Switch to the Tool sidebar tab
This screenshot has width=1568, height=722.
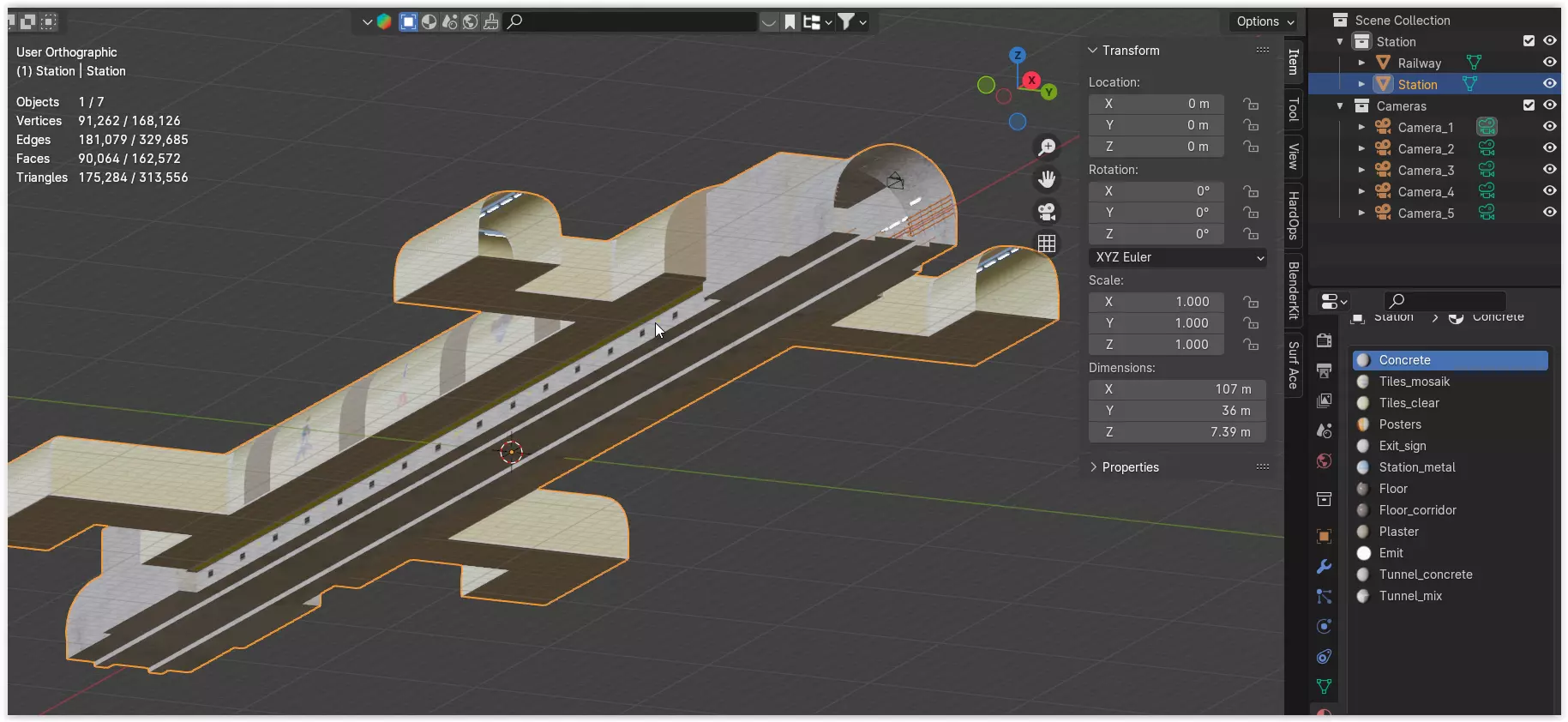point(1294,109)
